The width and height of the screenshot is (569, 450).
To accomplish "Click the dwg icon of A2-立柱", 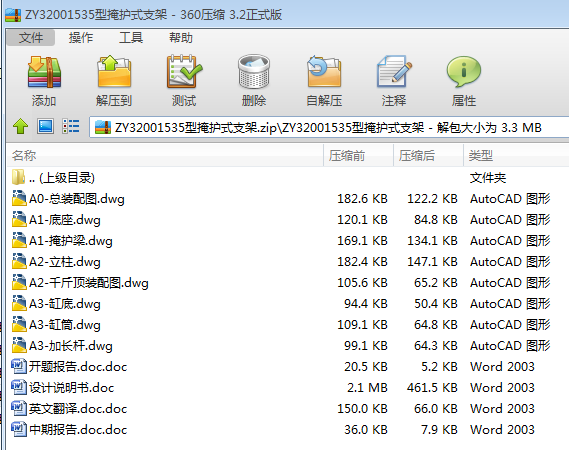I will [x=19, y=261].
